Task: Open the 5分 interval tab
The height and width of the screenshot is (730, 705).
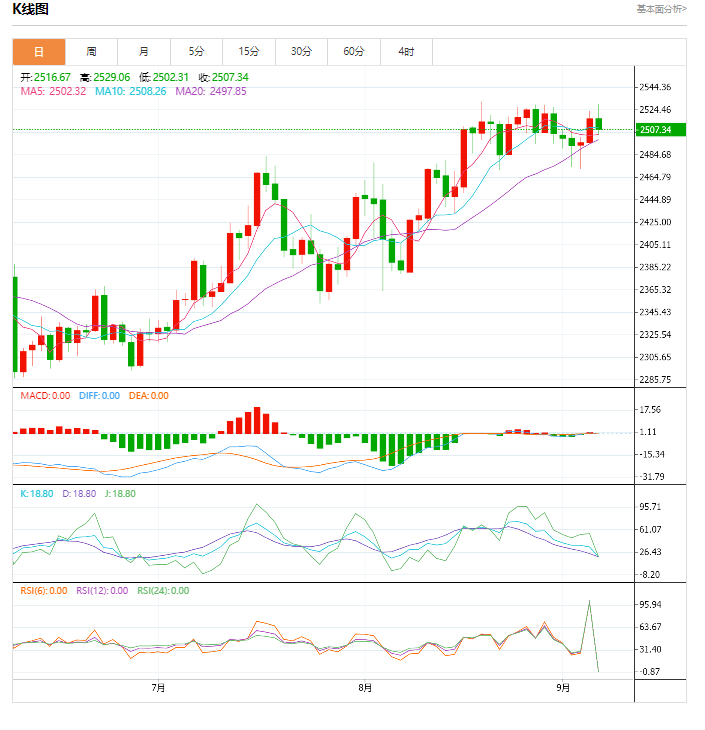Action: coord(197,52)
